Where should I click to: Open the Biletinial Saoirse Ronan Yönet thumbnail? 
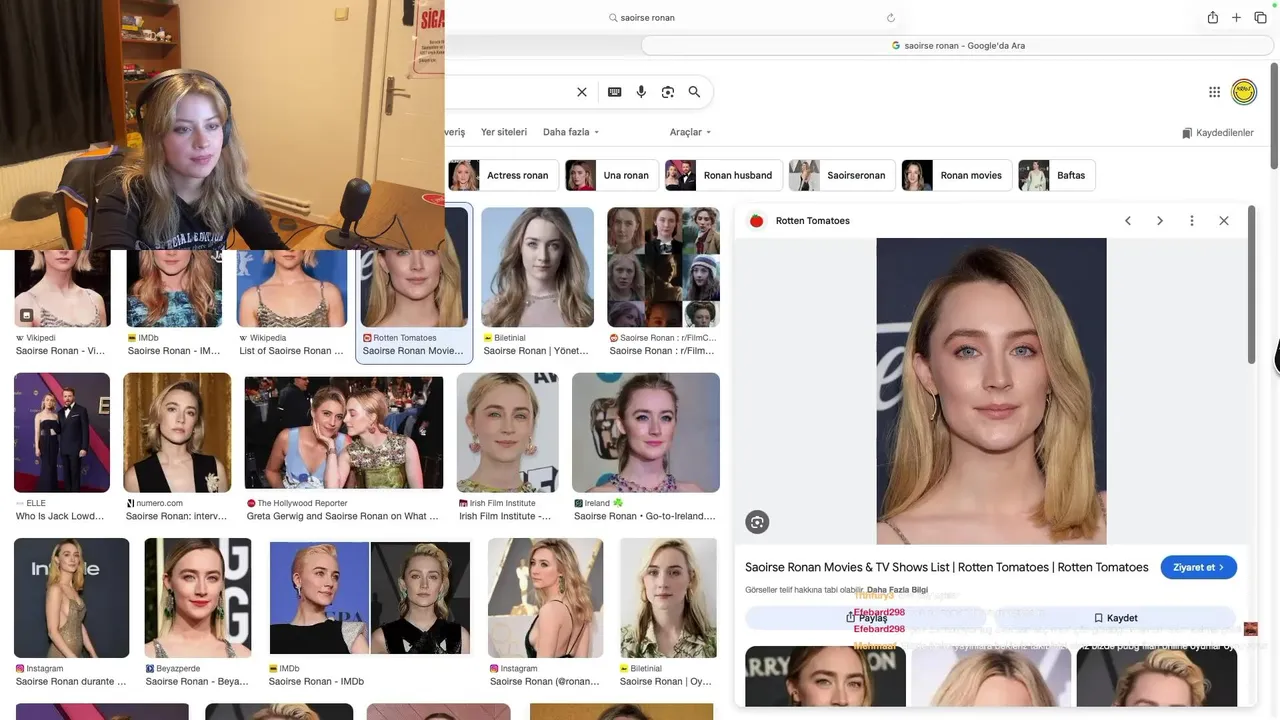[537, 267]
